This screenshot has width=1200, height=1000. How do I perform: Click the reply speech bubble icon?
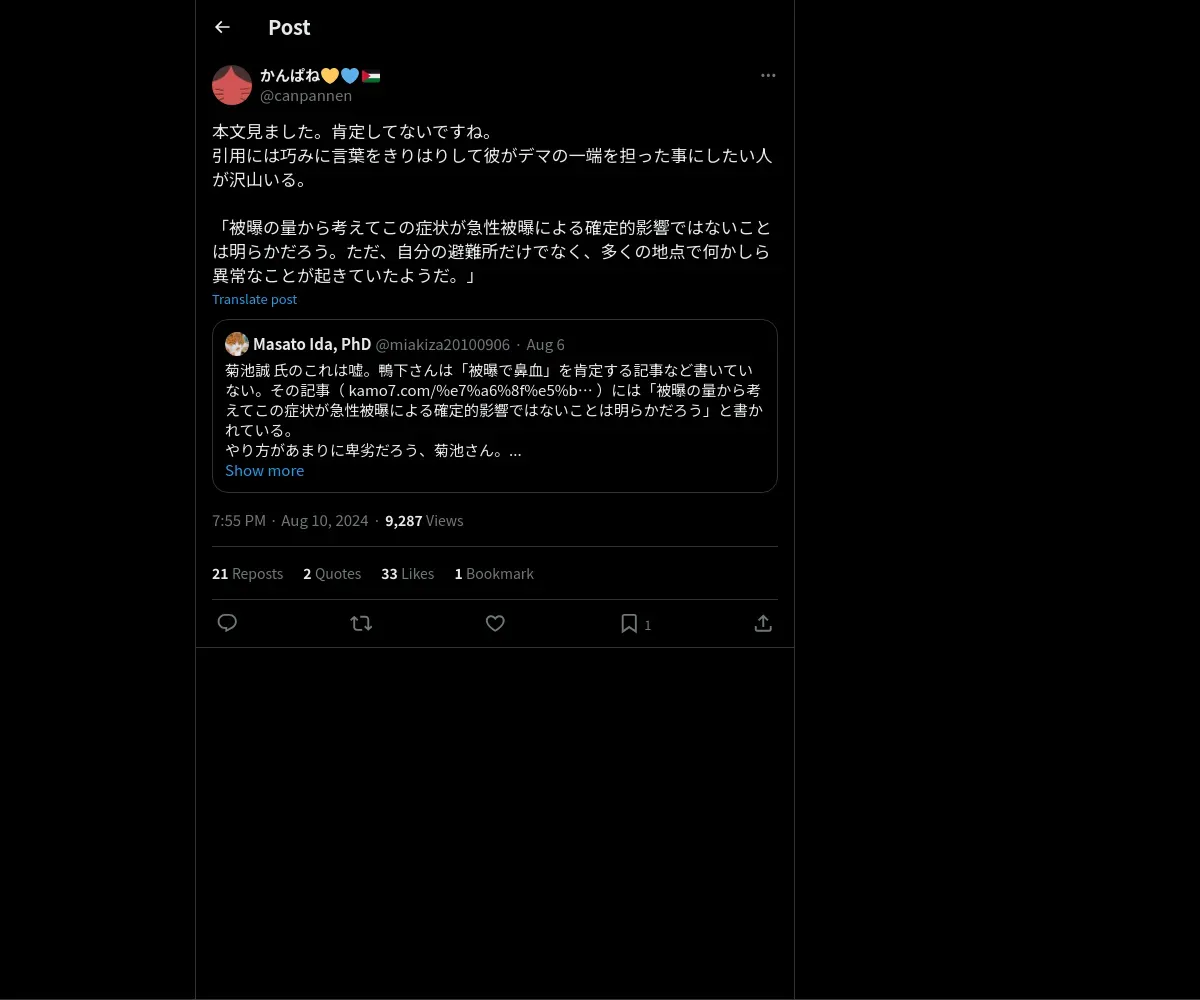(x=227, y=623)
